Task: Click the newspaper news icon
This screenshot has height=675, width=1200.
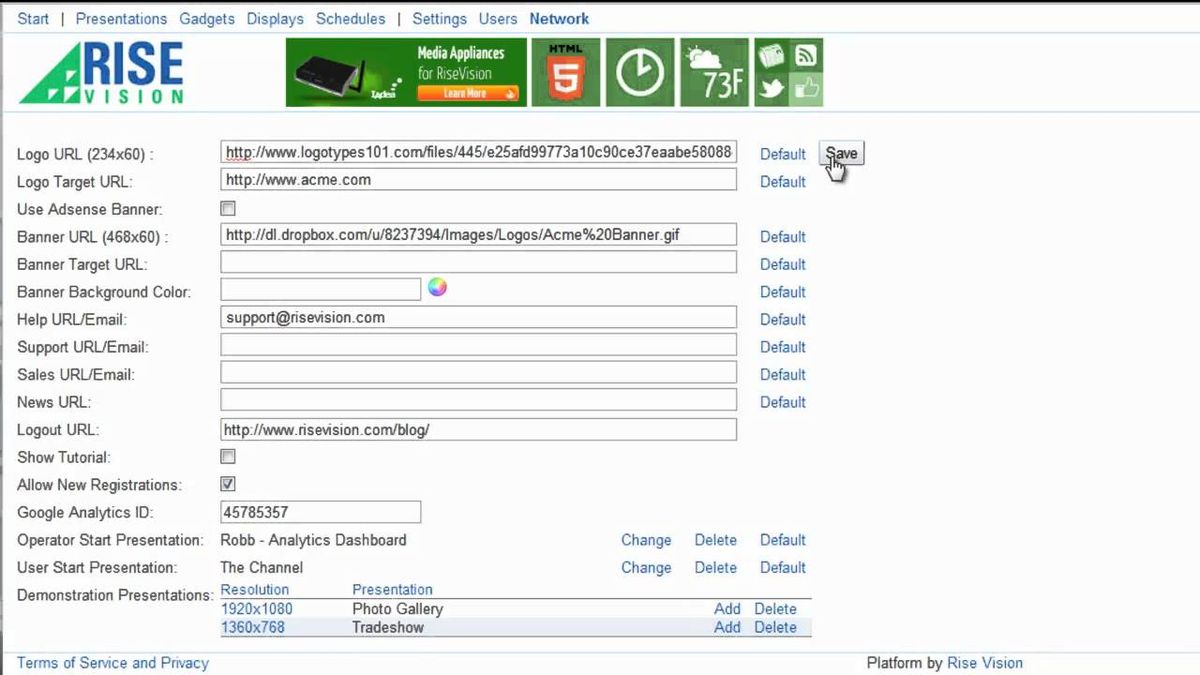Action: (x=771, y=56)
